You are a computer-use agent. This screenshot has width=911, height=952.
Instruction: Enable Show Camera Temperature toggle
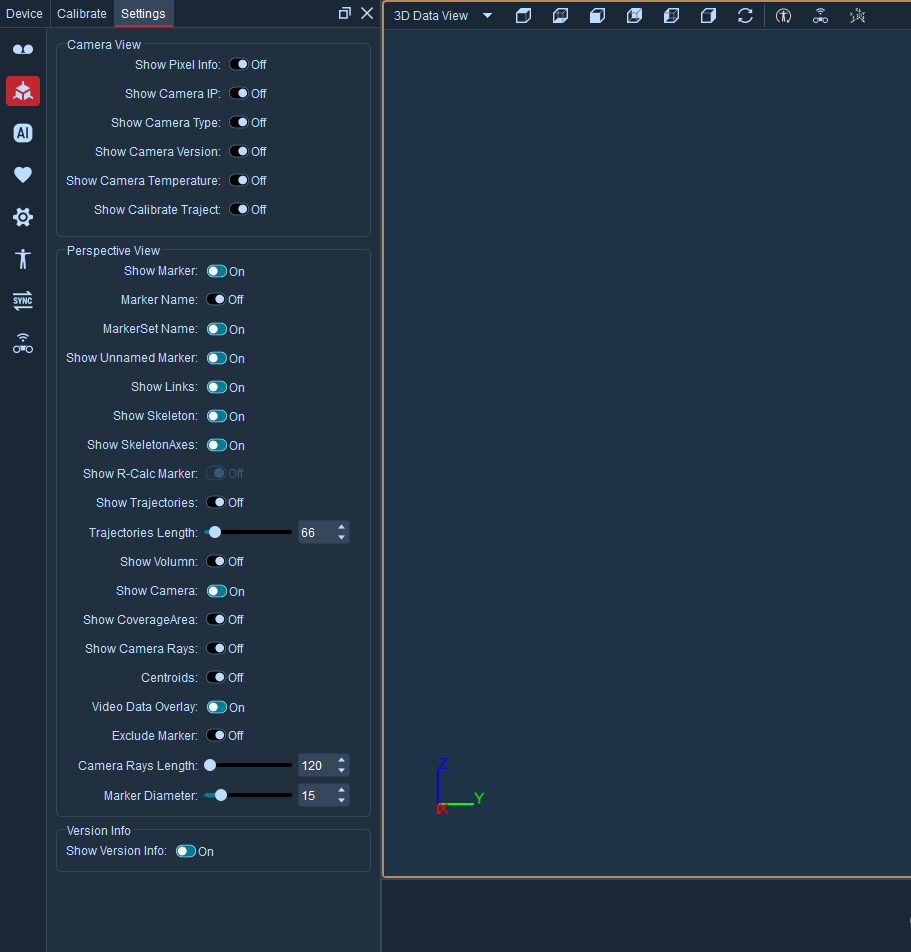(239, 181)
